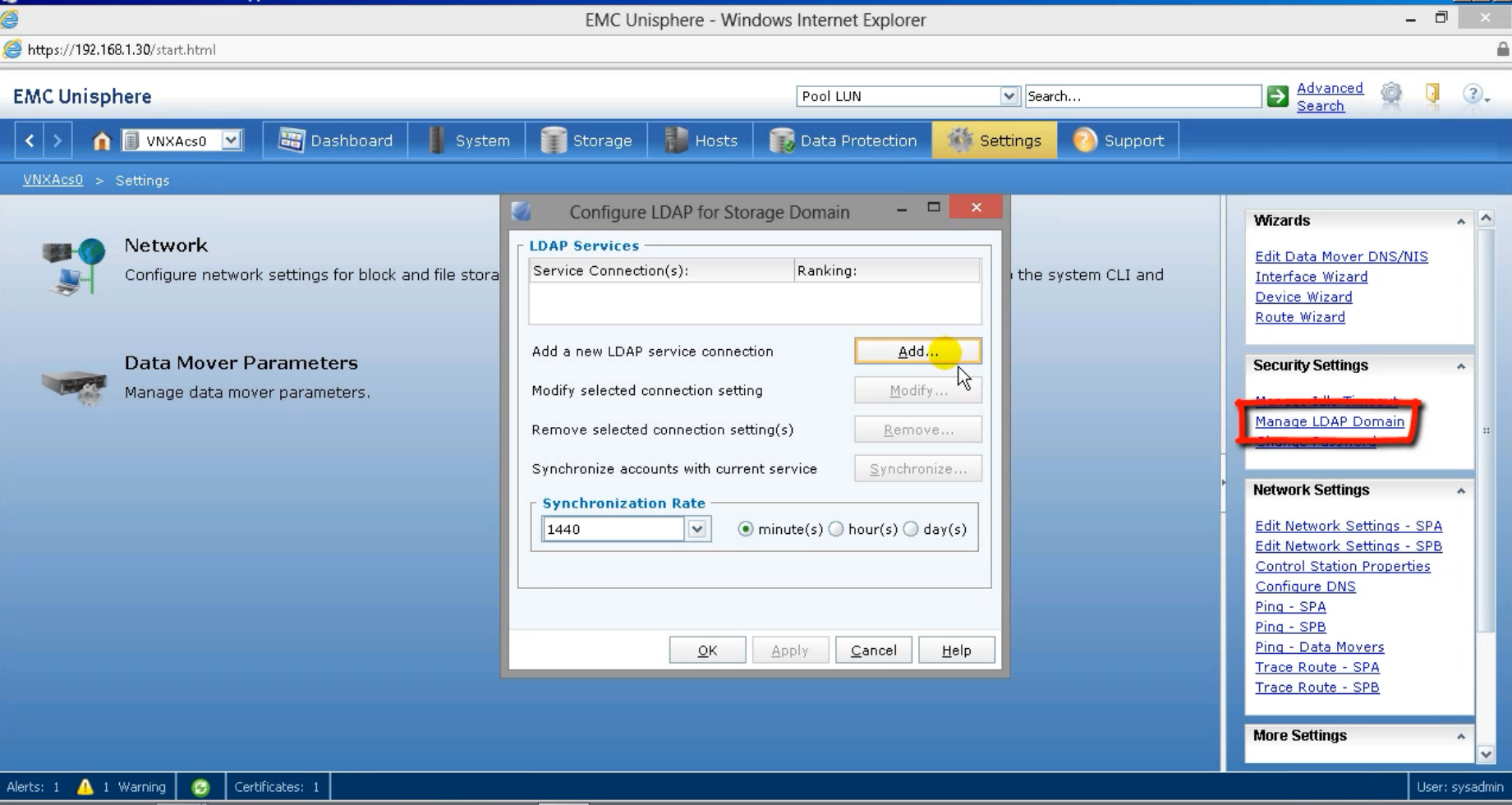1512x805 pixels.
Task: Click the green refresh status icon
Action: click(x=200, y=787)
